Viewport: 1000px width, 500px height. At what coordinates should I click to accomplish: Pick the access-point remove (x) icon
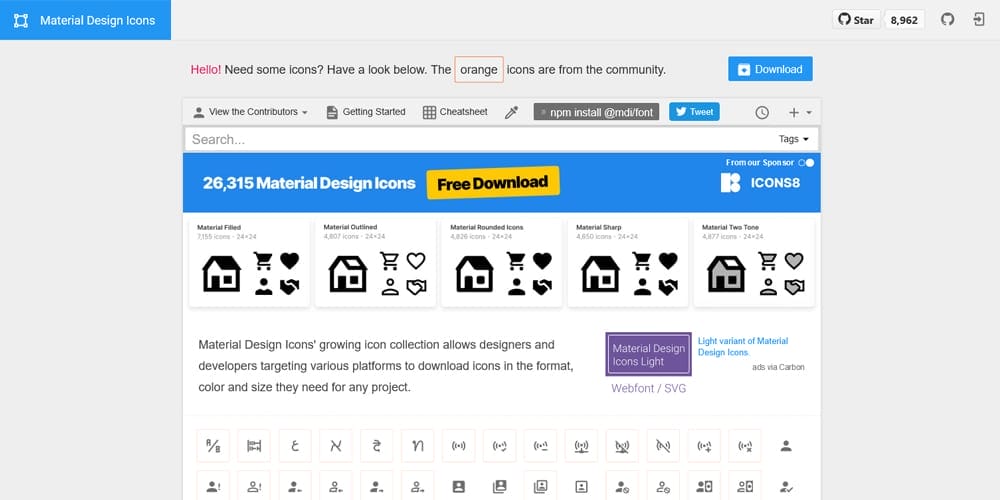745,446
